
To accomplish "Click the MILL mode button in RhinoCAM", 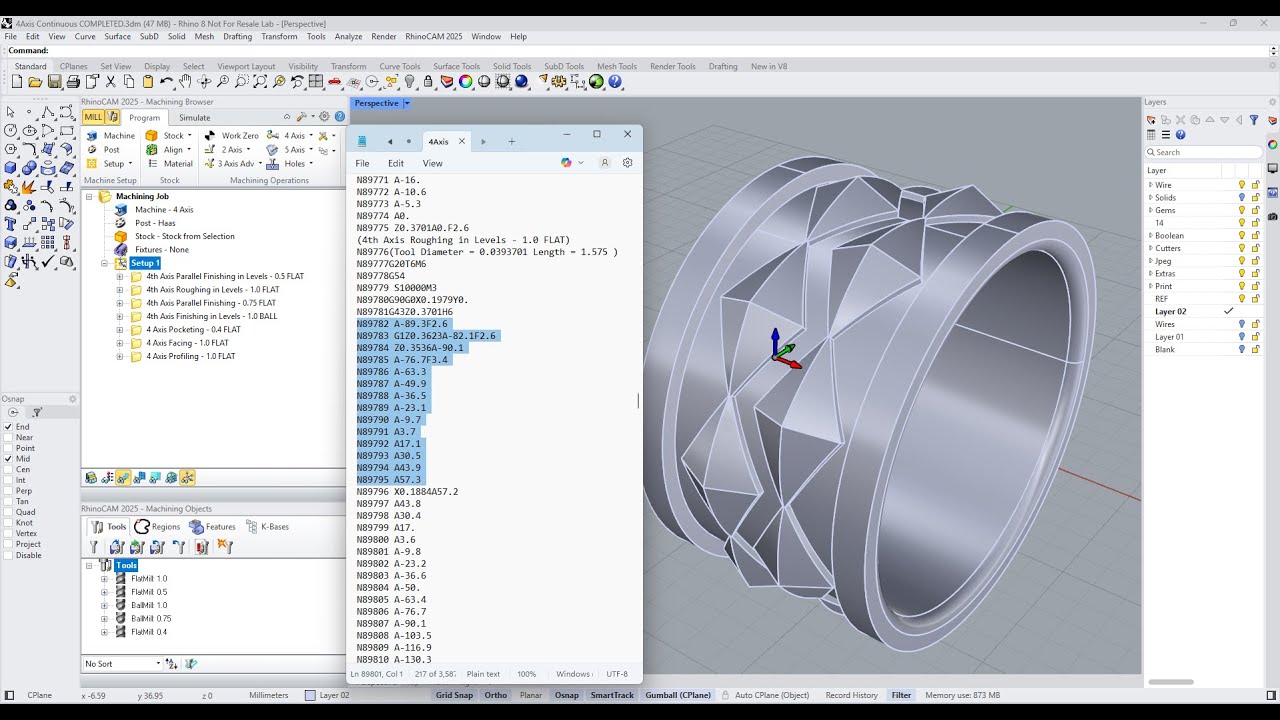I will pyautogui.click(x=94, y=117).
